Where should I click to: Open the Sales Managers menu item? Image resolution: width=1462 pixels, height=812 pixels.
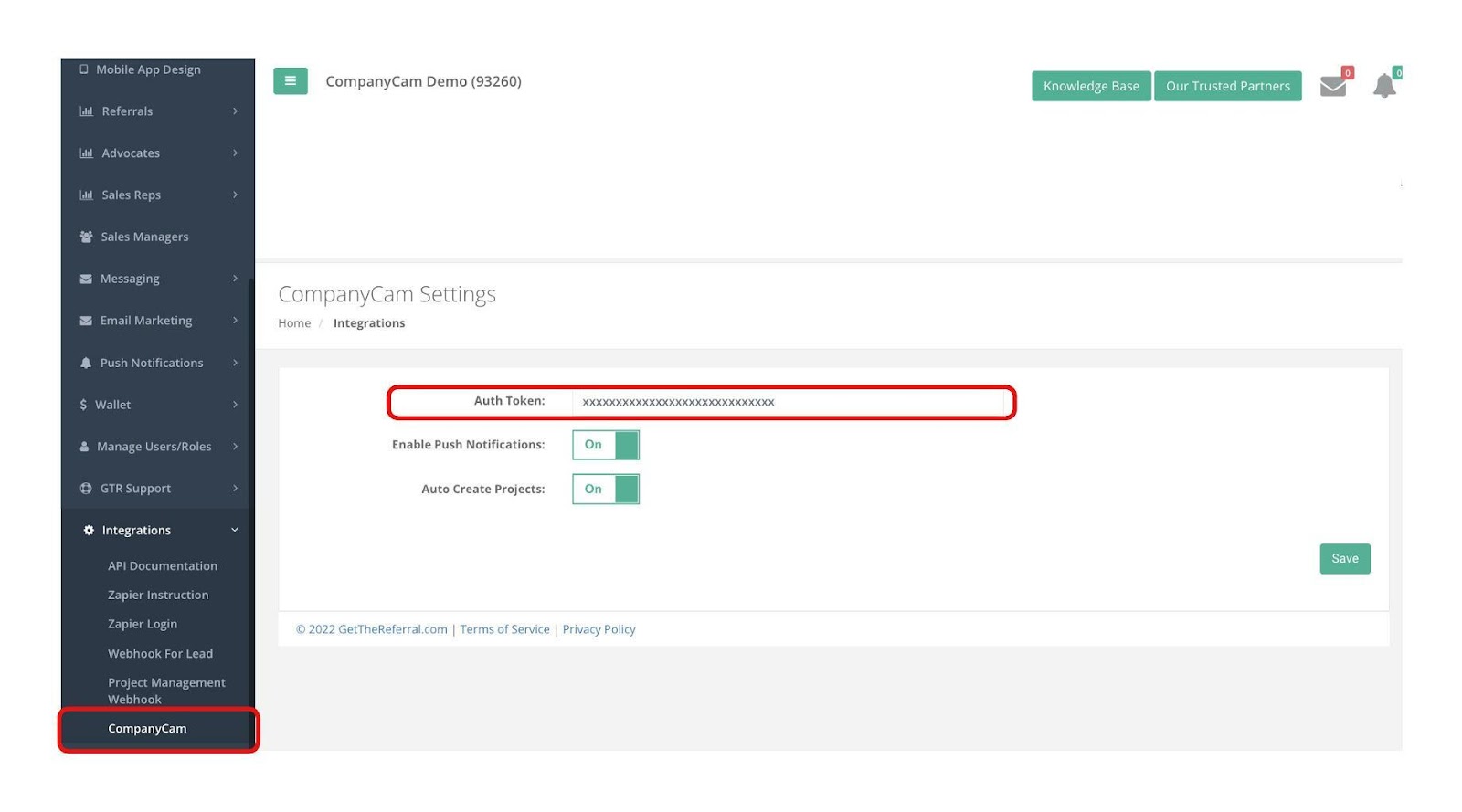point(144,237)
